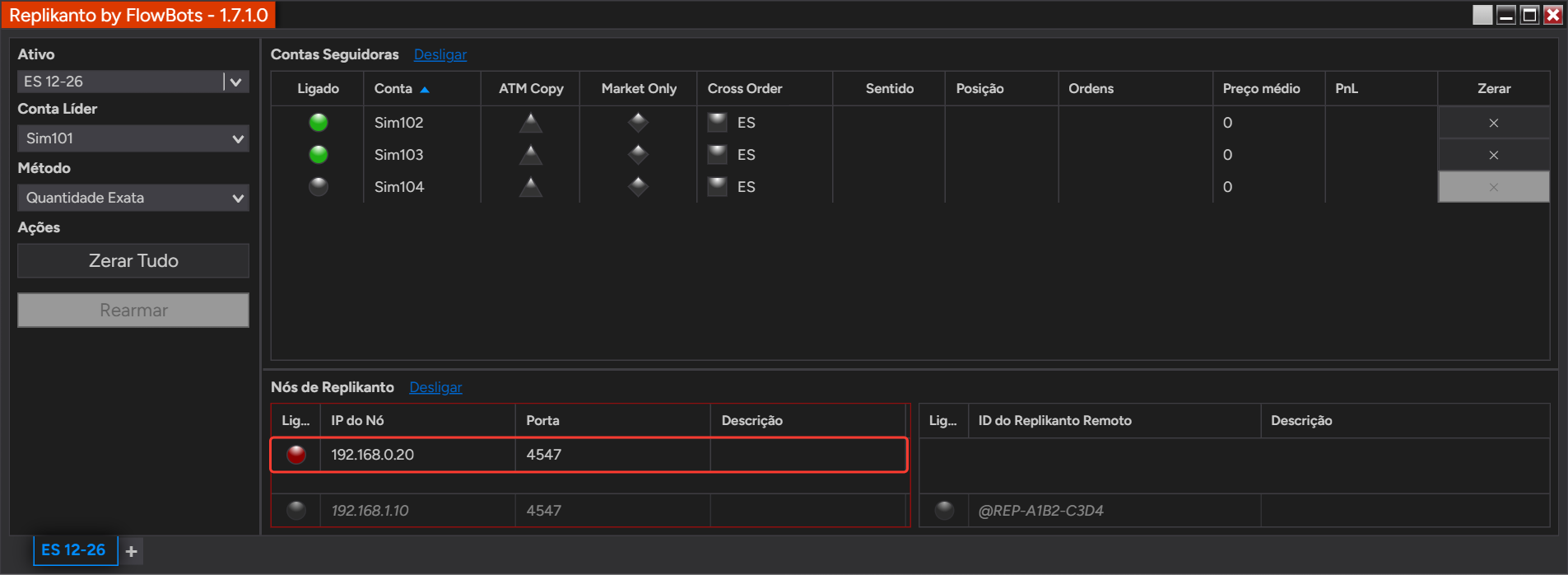Click Market Only diamond icon for Sim103
Viewport: 1568px width, 575px height.
[x=638, y=155]
